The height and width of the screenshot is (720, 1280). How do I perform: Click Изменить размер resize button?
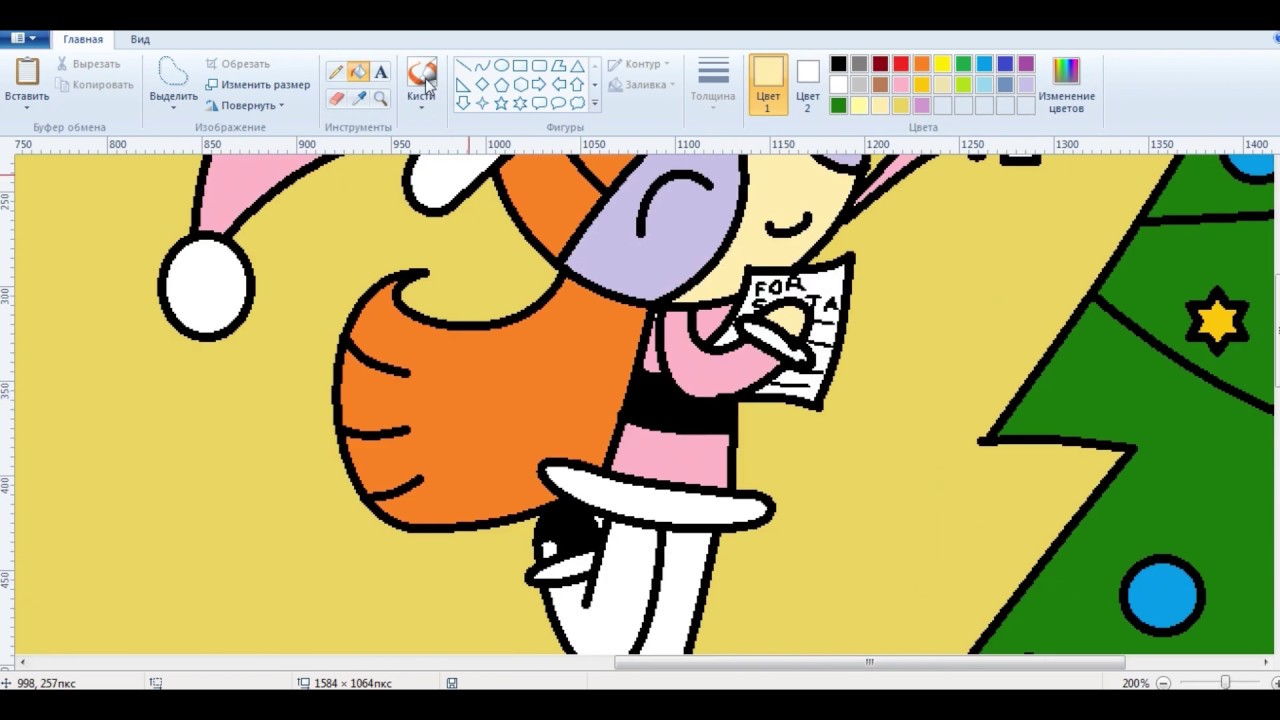(258, 85)
